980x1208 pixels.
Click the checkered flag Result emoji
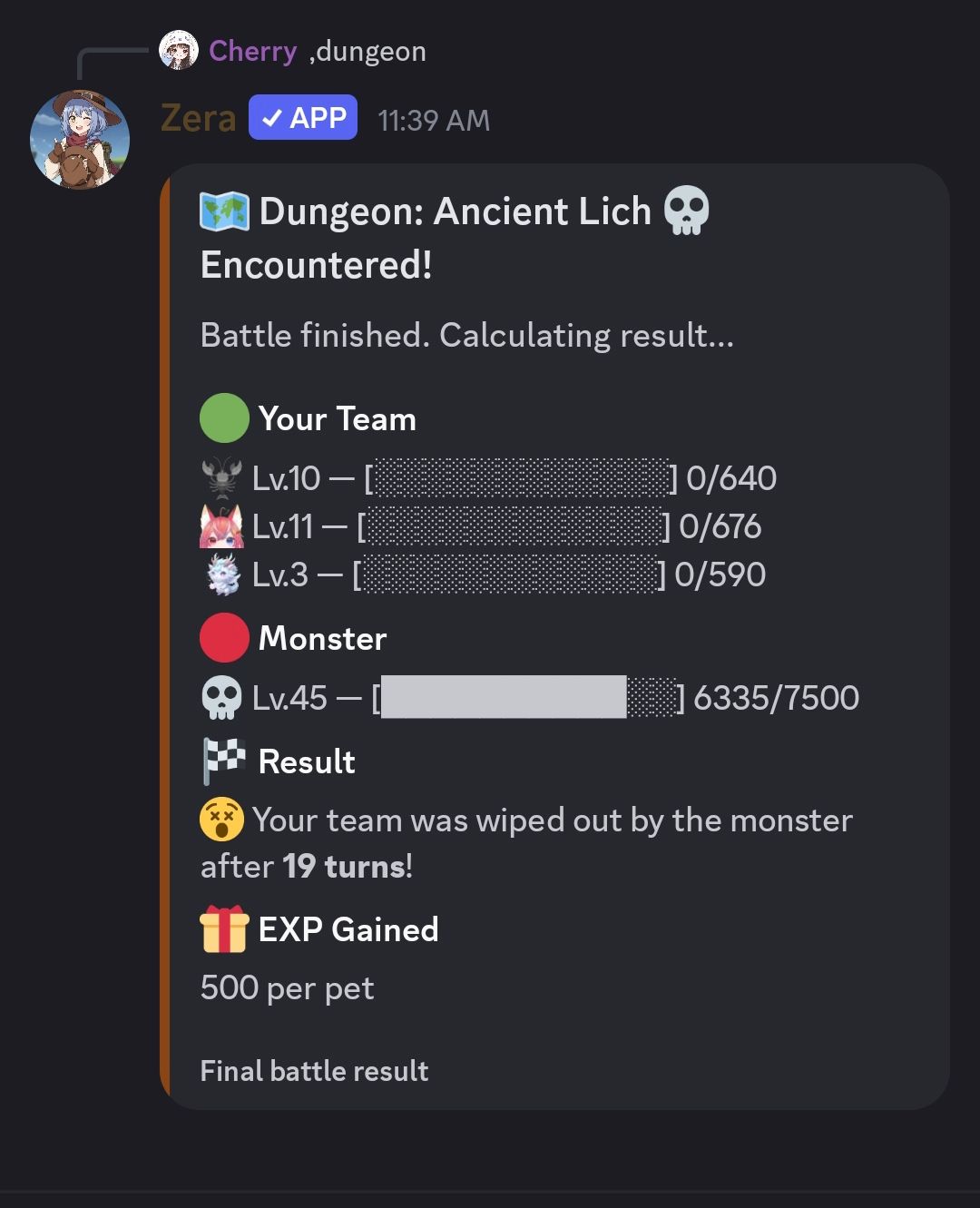[x=224, y=761]
